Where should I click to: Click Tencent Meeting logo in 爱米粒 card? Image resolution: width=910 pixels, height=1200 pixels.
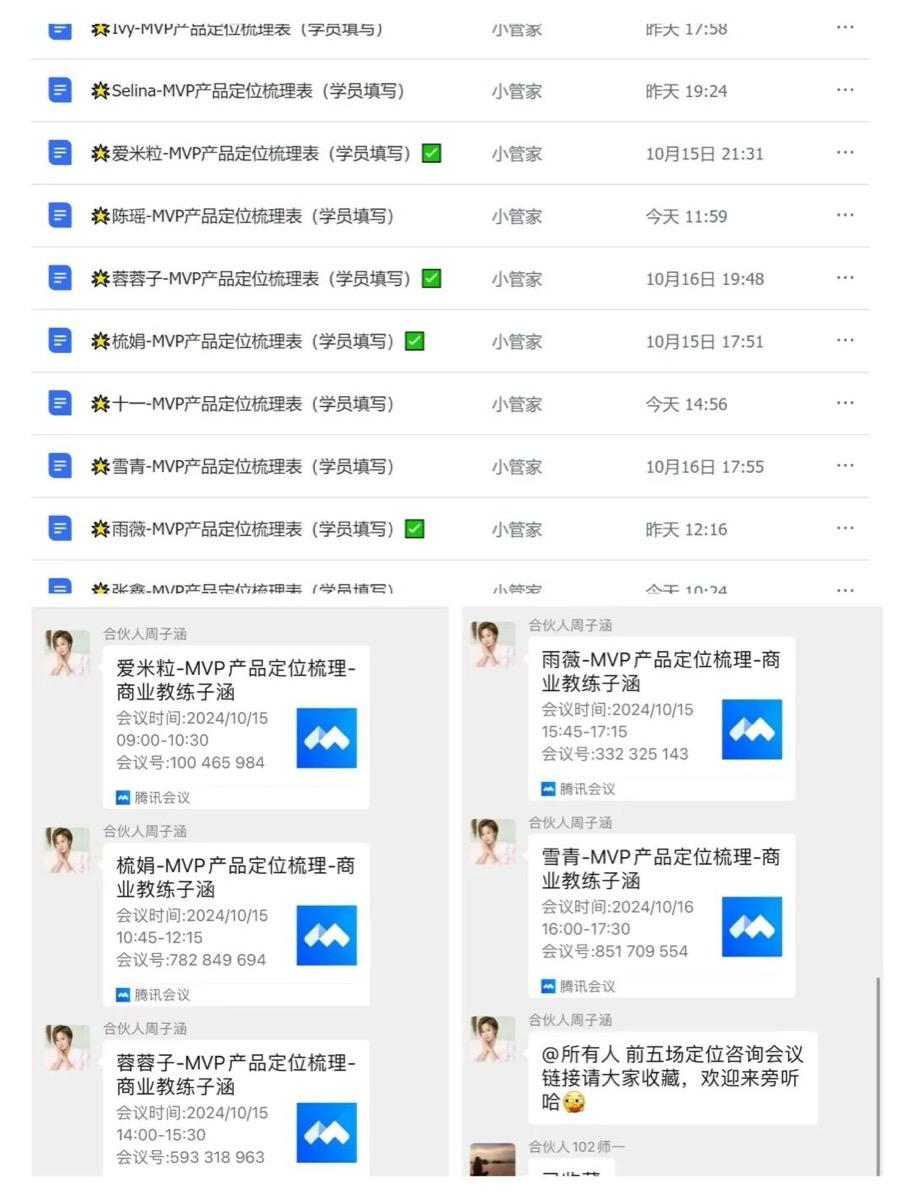pyautogui.click(x=326, y=738)
